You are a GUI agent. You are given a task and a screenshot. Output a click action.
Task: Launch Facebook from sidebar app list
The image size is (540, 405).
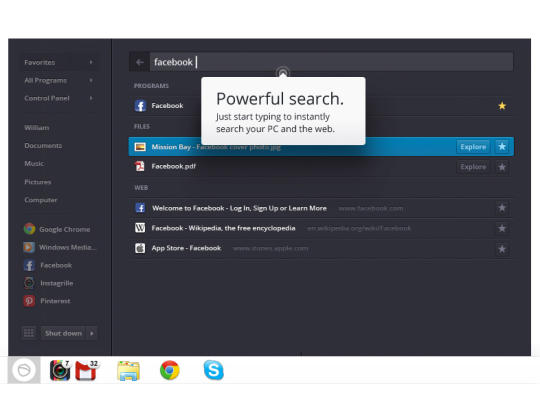coord(48,265)
